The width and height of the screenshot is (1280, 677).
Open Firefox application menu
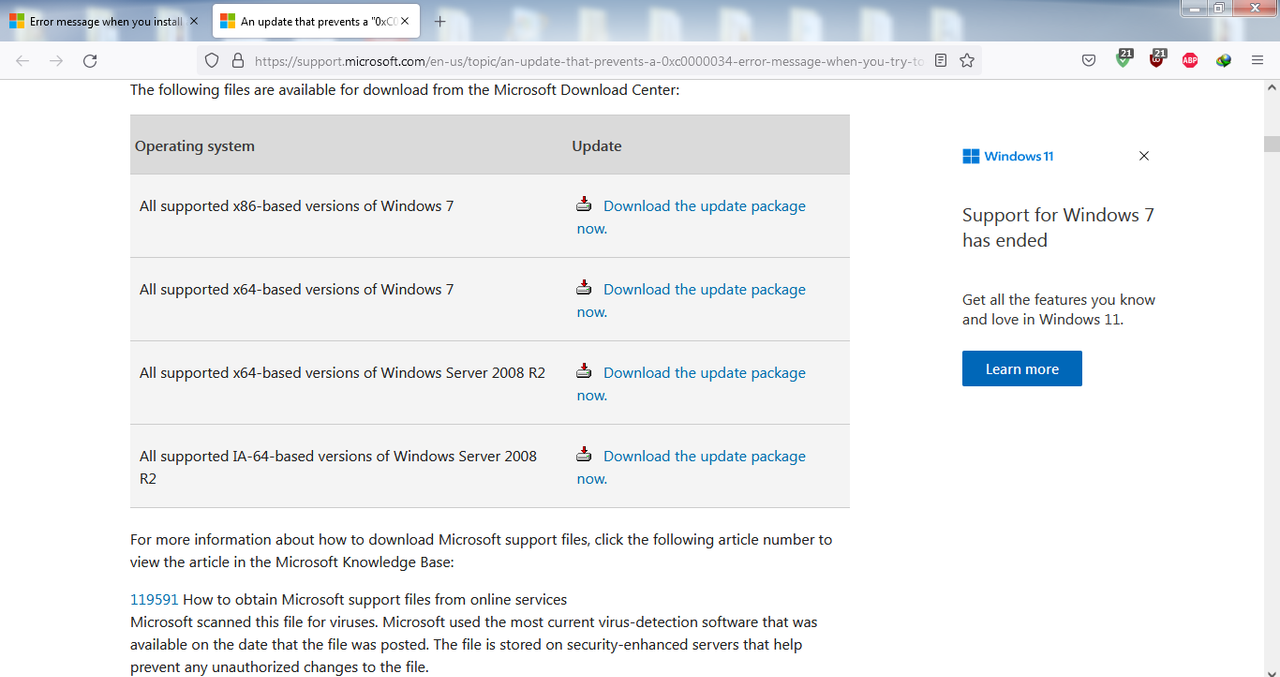pos(1258,61)
